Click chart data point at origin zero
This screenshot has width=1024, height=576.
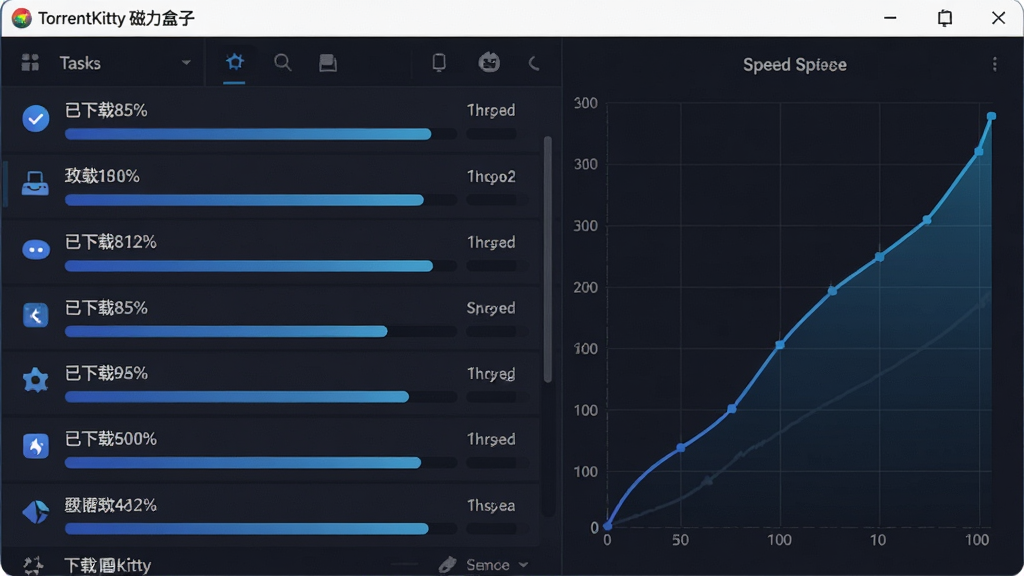click(607, 525)
